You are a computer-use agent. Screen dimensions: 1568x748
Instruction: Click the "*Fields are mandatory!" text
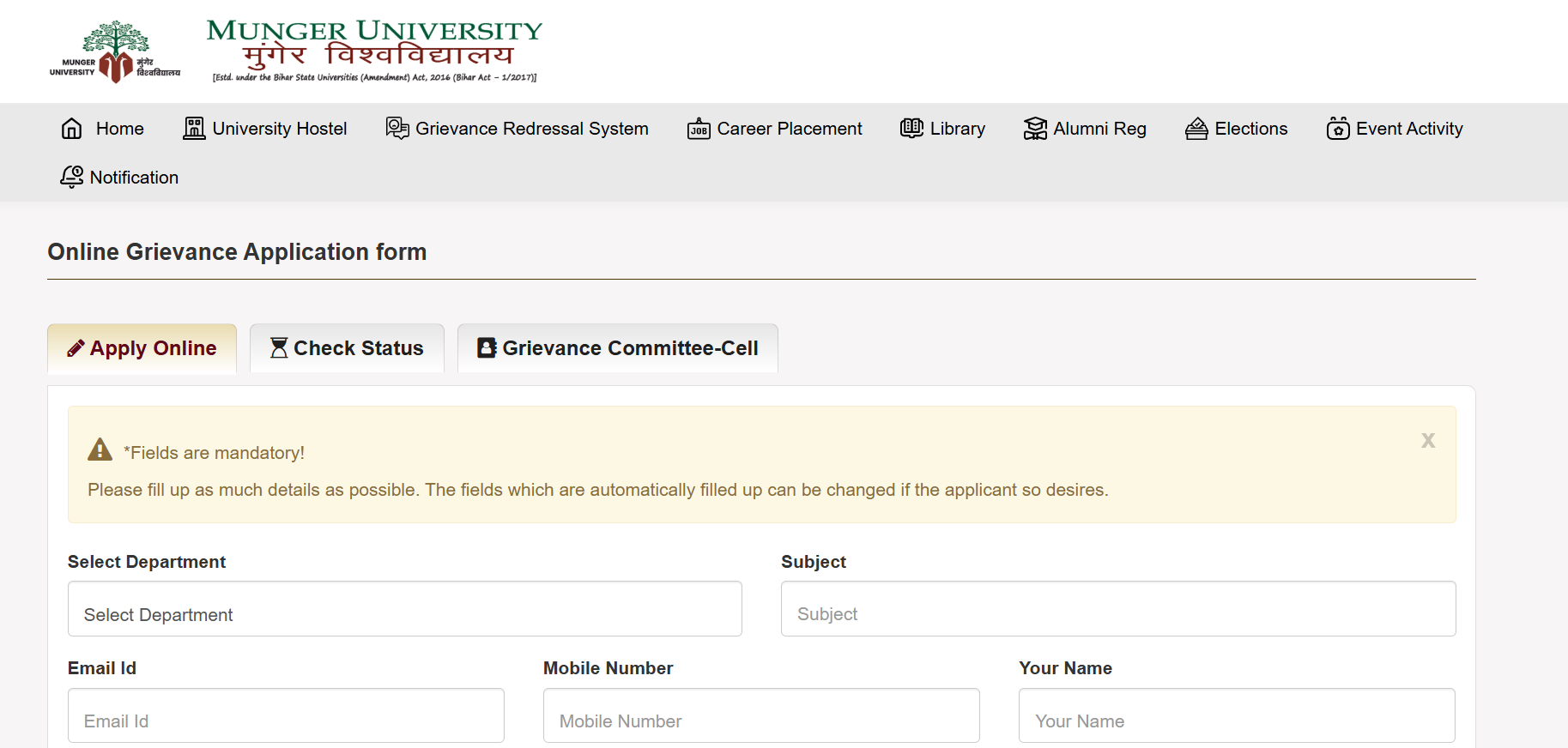tap(214, 453)
